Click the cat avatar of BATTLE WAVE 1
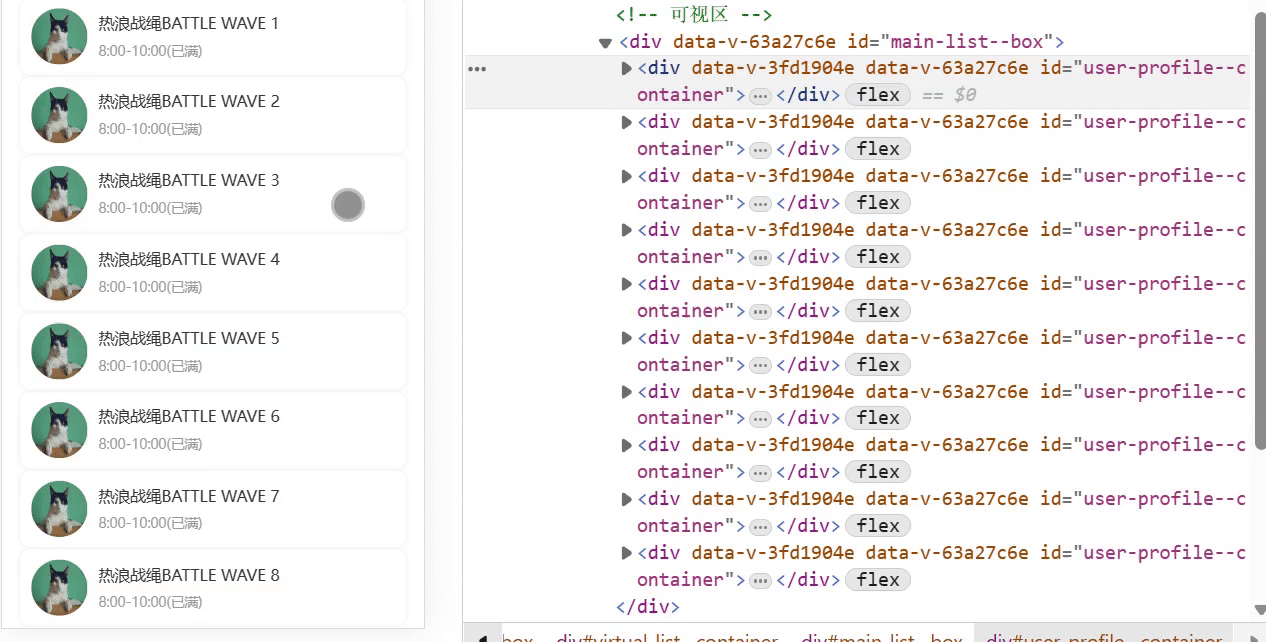 pyautogui.click(x=59, y=36)
